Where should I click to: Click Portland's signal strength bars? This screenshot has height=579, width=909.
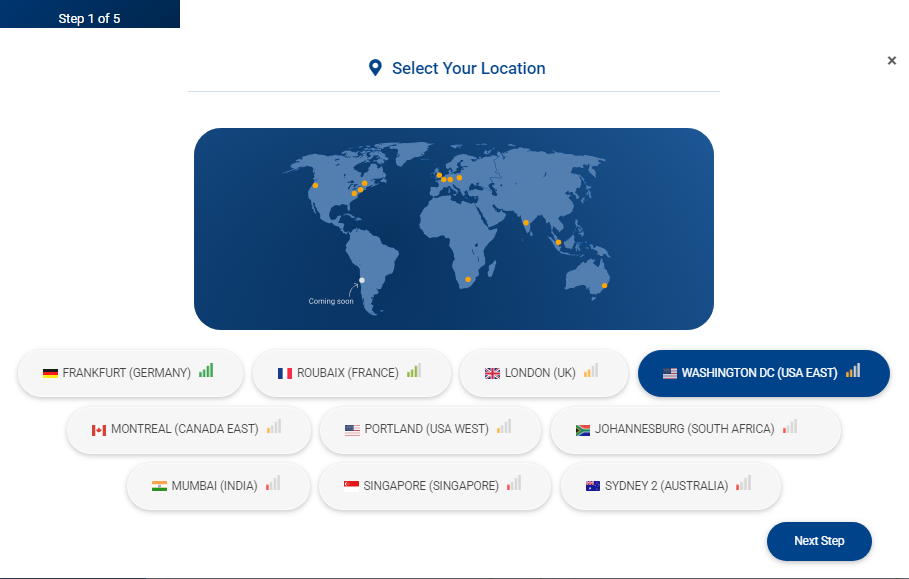pos(504,427)
